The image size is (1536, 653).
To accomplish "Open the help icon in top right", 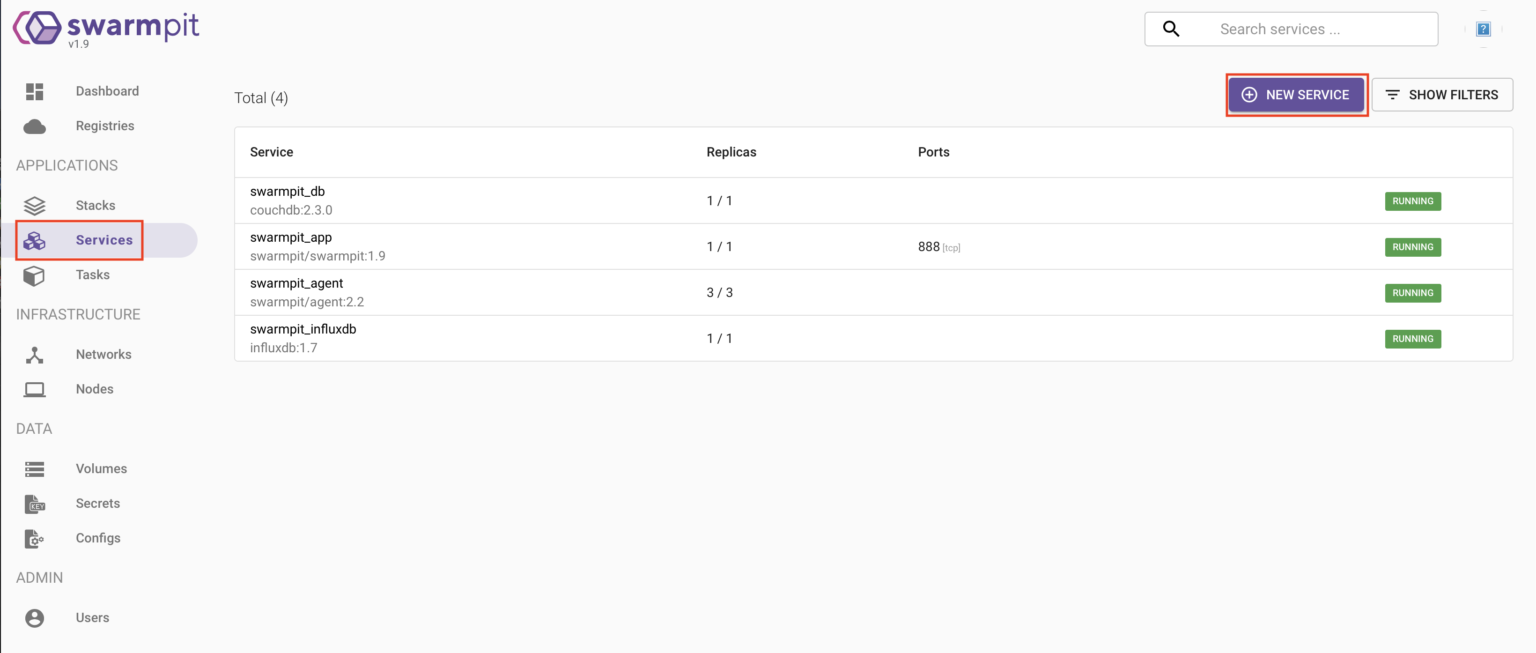I will (x=1483, y=30).
